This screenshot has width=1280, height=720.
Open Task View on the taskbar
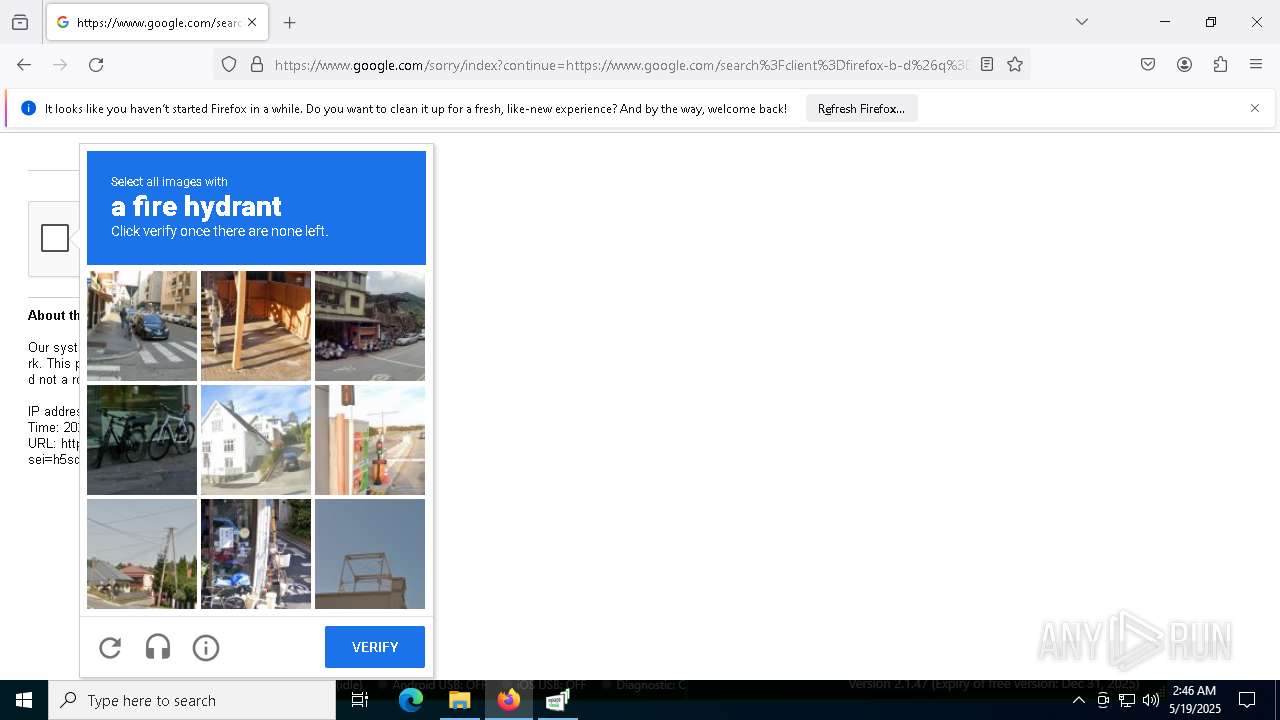360,700
